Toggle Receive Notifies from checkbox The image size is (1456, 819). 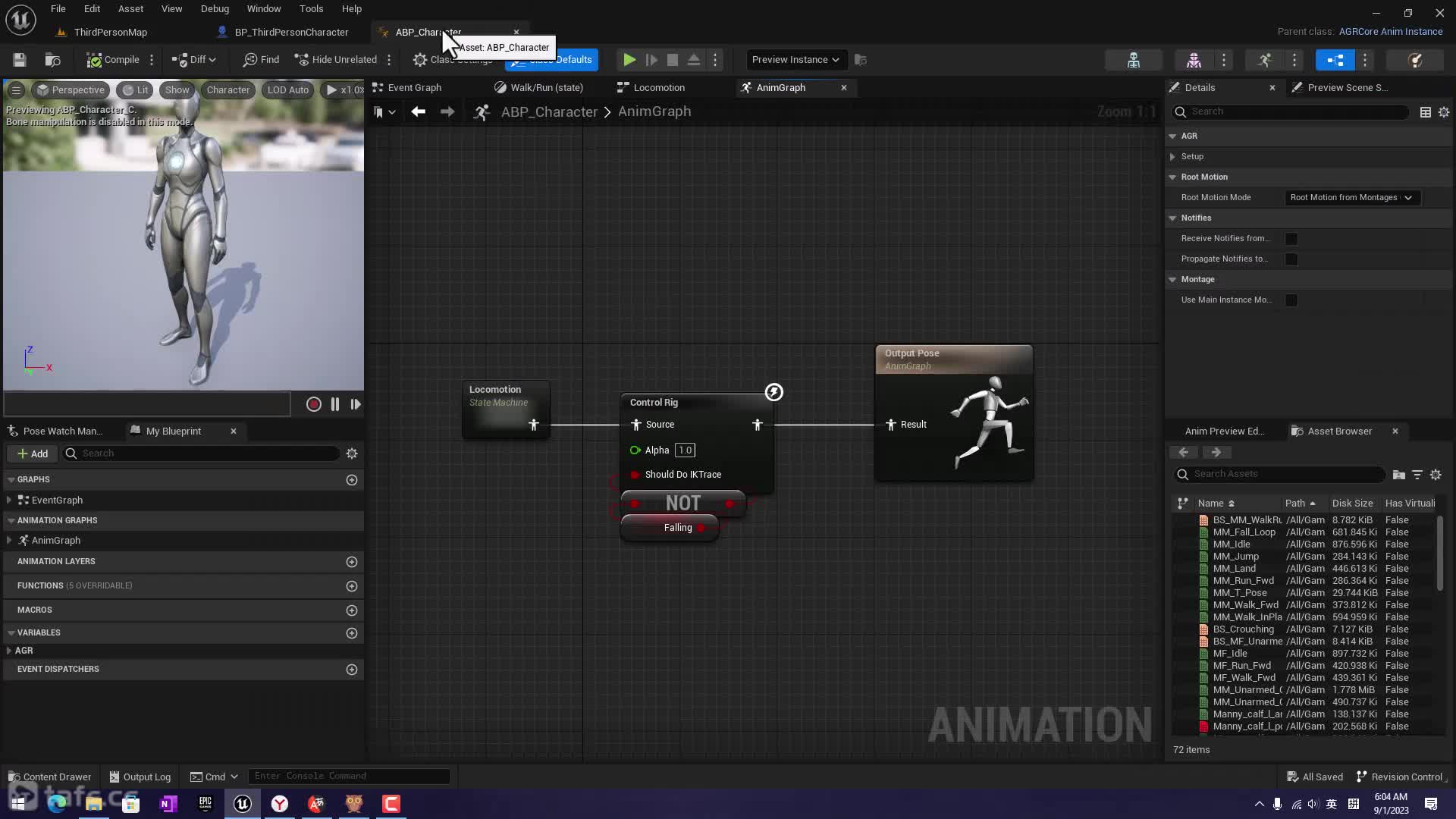pyautogui.click(x=1291, y=239)
